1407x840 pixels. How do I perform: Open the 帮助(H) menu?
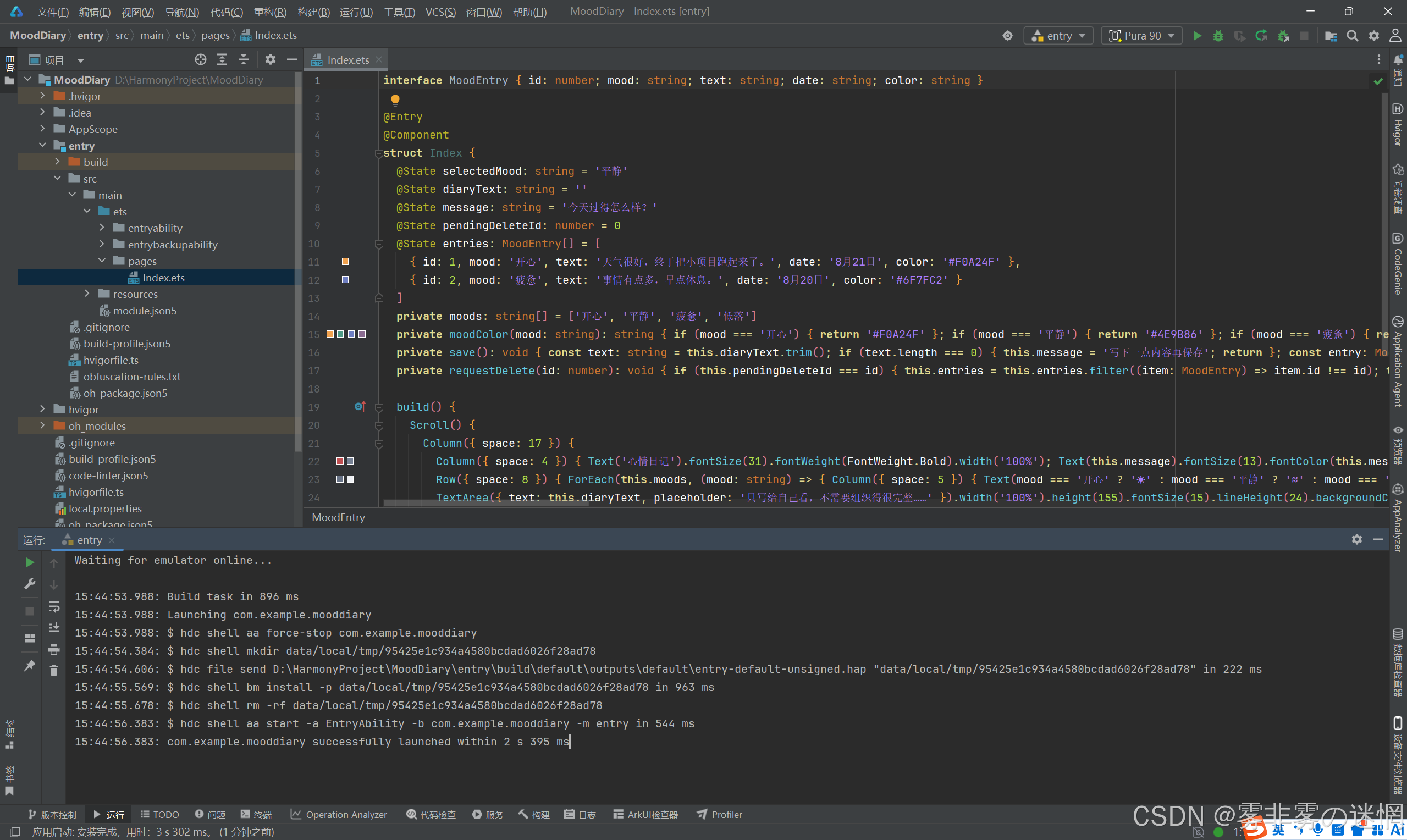click(529, 12)
